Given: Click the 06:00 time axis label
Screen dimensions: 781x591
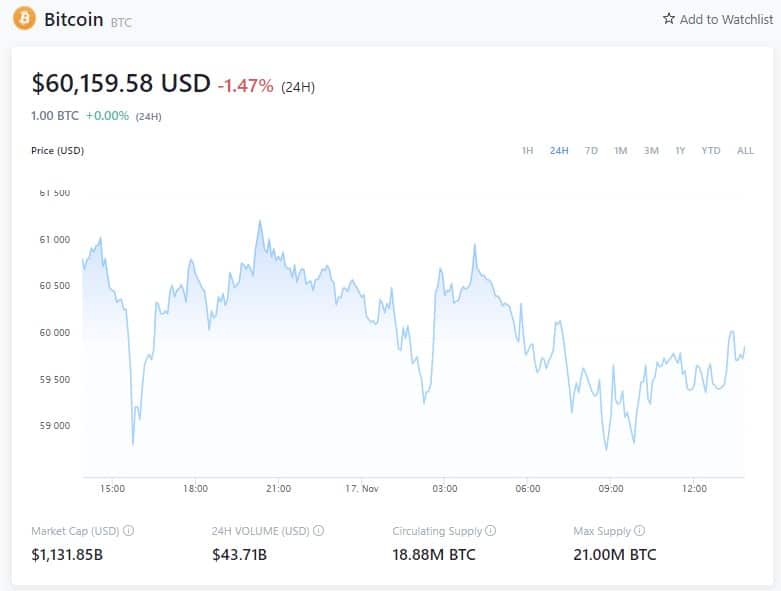Looking at the screenshot, I should [528, 488].
